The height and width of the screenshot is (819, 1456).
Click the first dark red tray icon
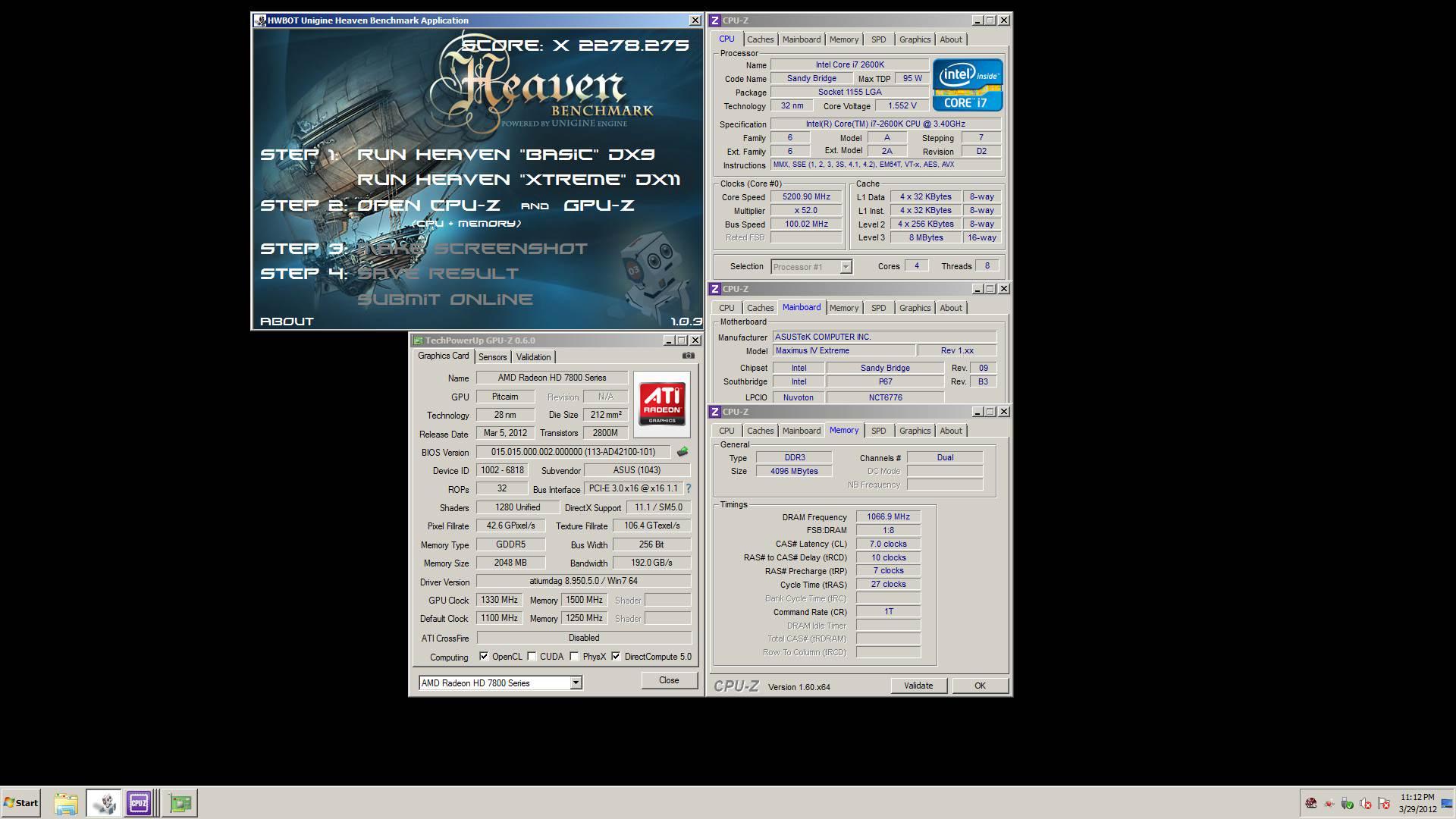[x=1311, y=804]
